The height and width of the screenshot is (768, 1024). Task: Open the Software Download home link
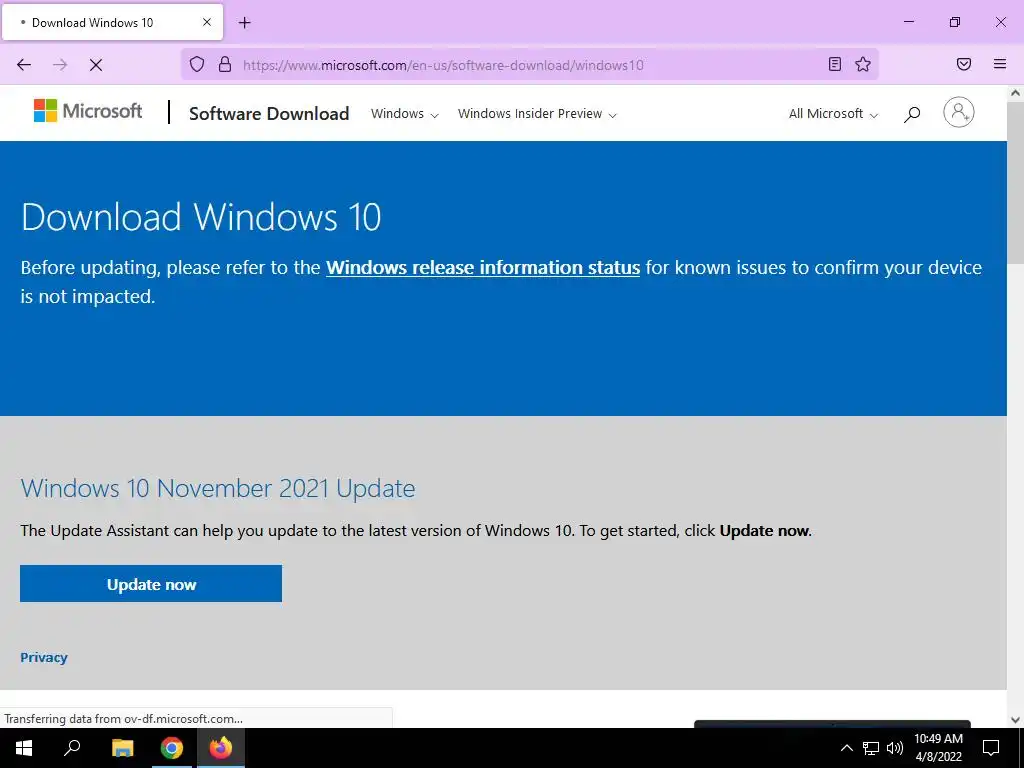pos(269,114)
